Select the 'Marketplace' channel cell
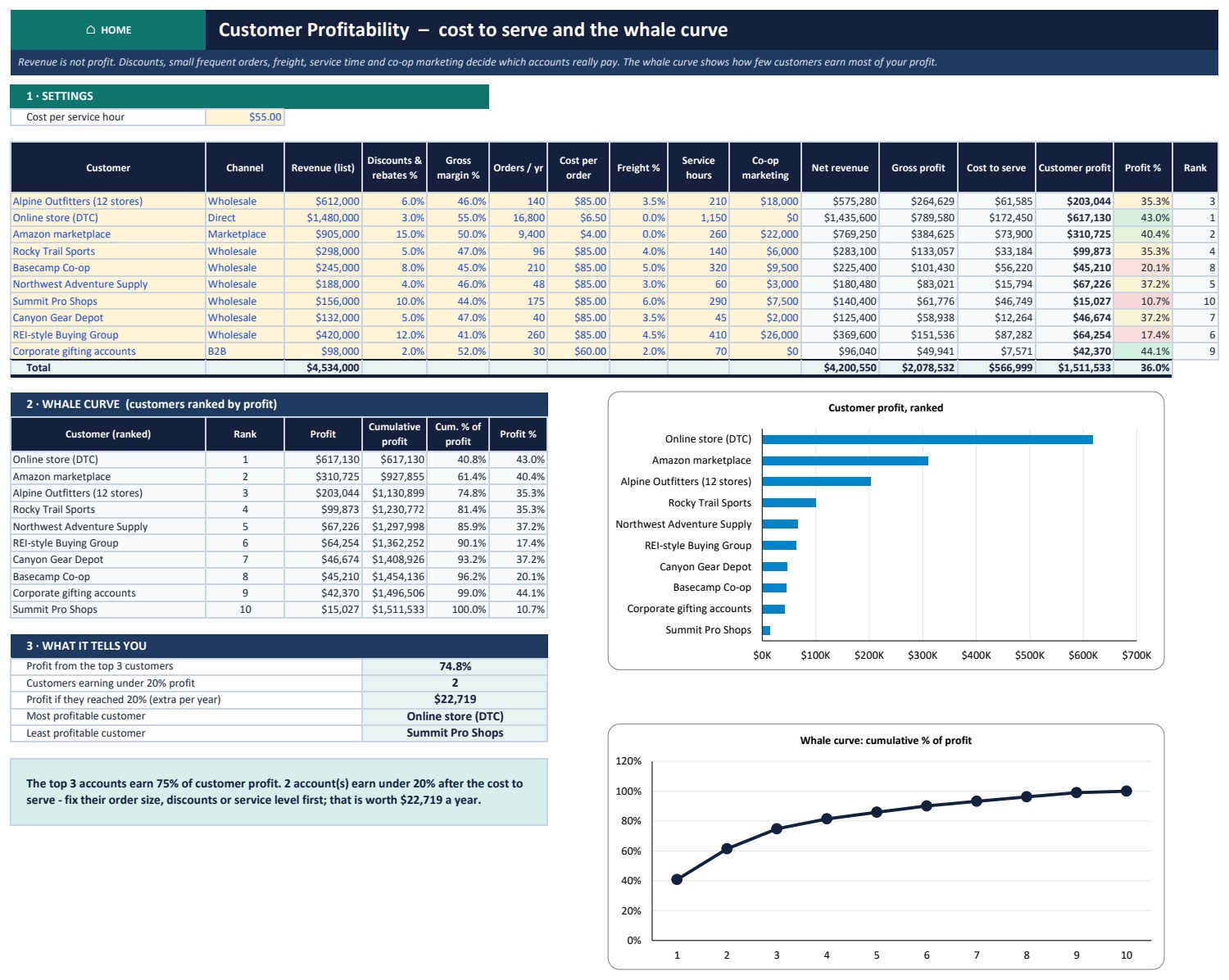The image size is (1229, 980). coord(245,234)
